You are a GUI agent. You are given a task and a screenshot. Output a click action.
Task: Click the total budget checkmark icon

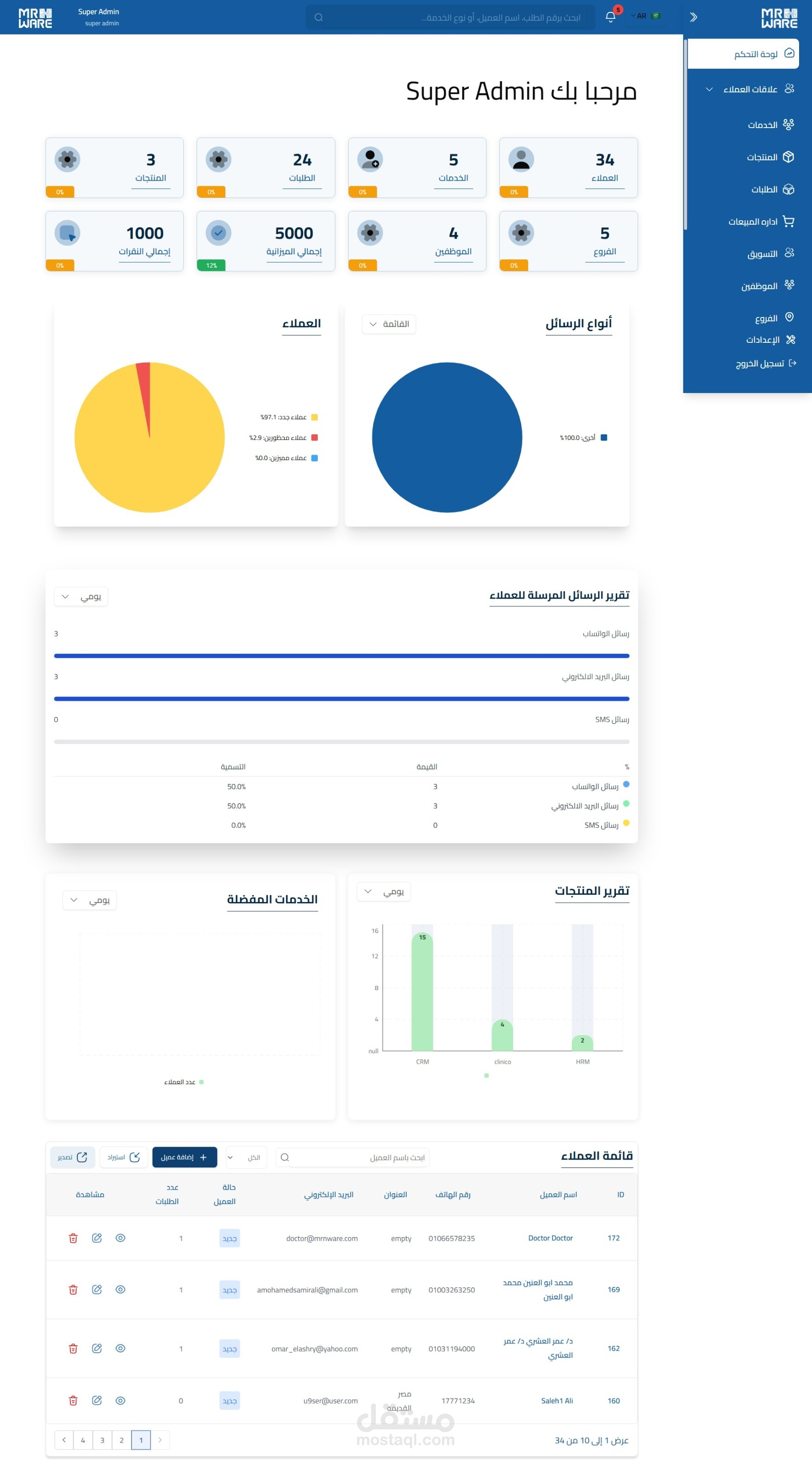218,233
